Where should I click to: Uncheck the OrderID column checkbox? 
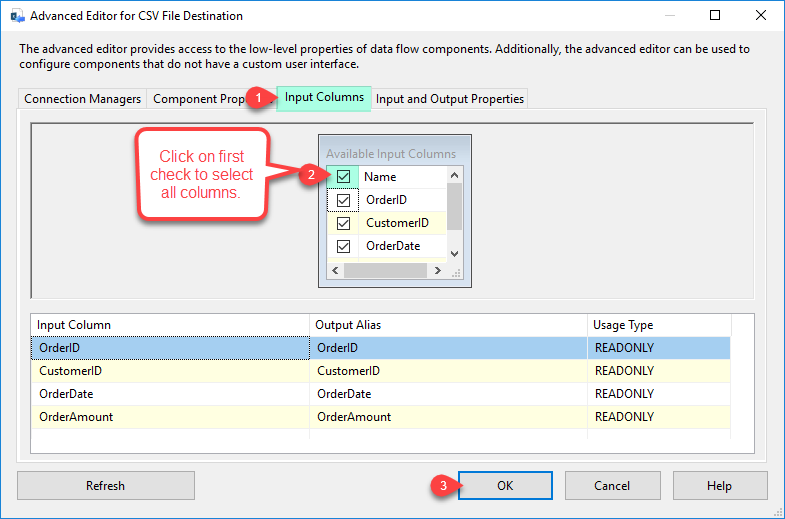click(343, 200)
